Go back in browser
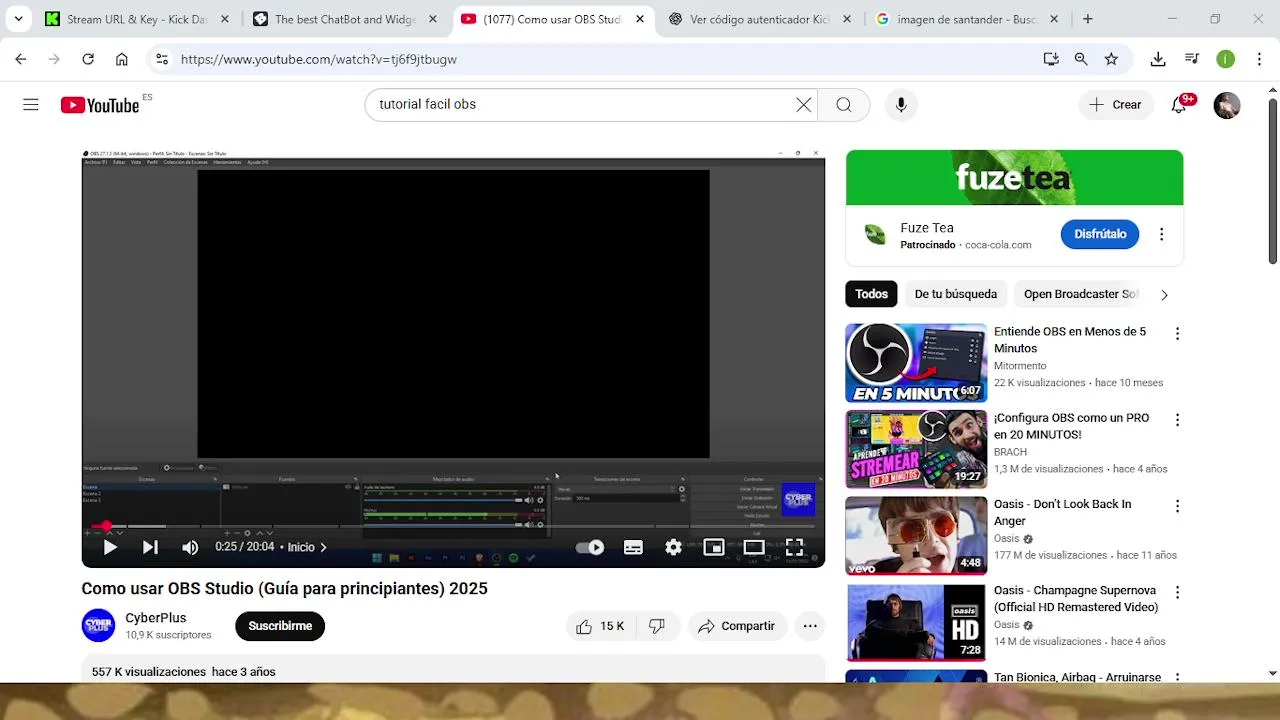Viewport: 1280px width, 720px height. 21,60
